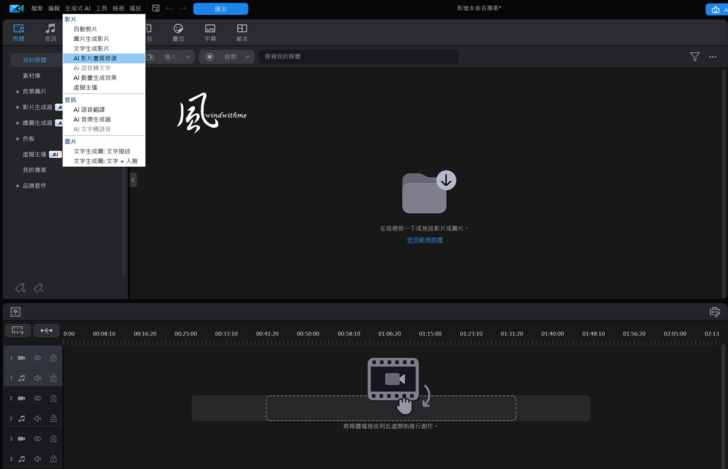
Task: Click the 搜尋我的媒體 search field
Action: (x=355, y=57)
